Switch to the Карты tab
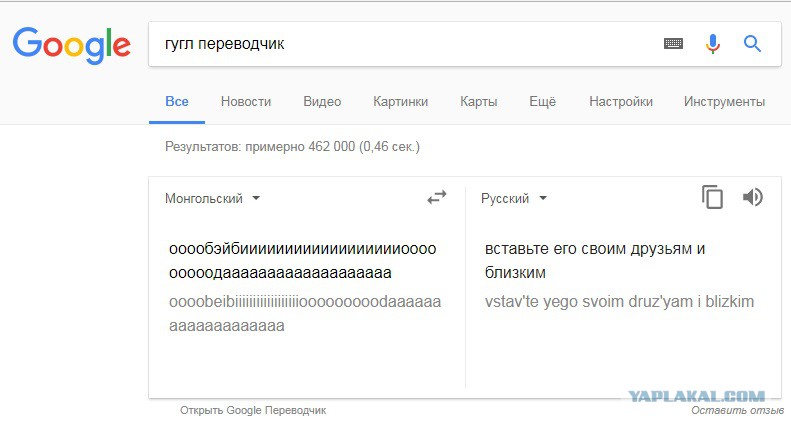791x426 pixels. pos(478,101)
